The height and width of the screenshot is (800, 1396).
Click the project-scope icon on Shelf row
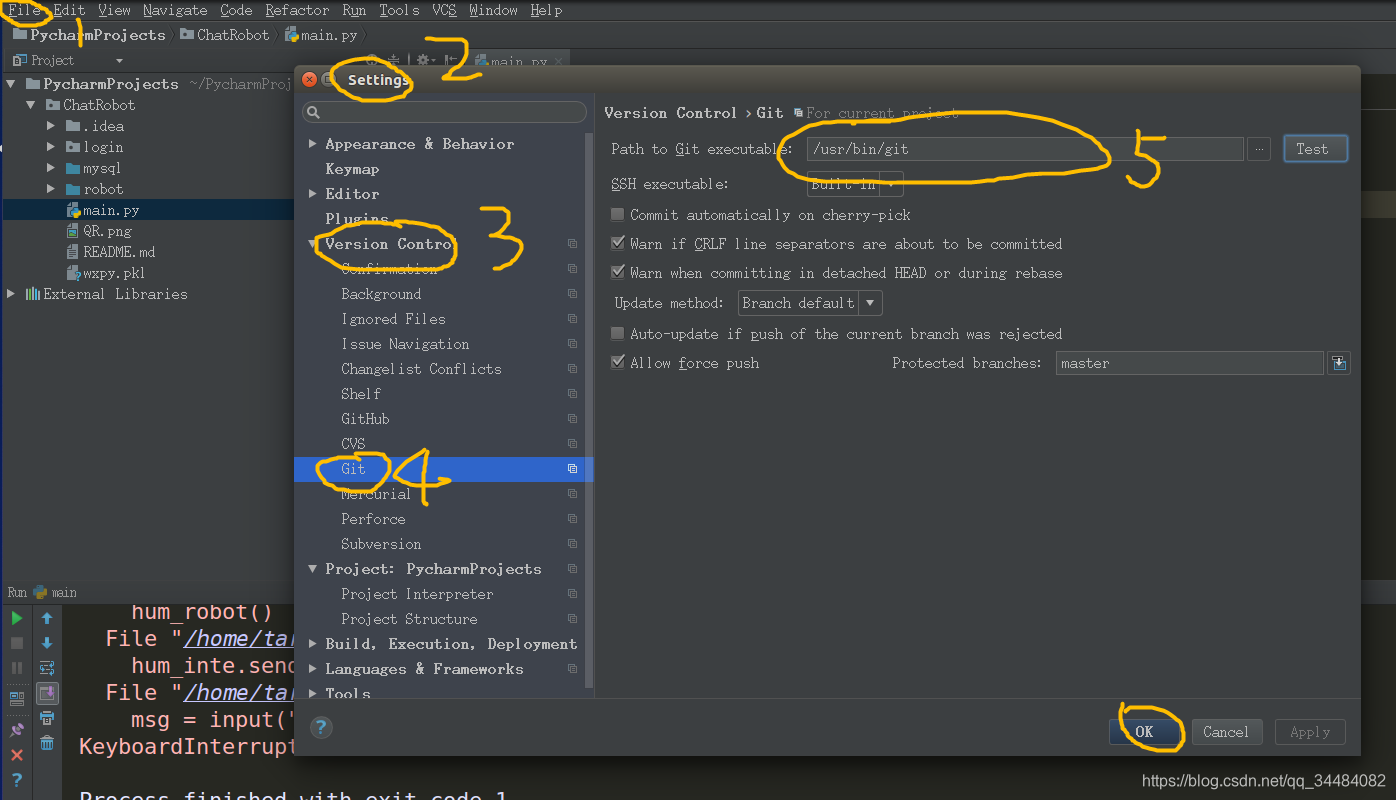(573, 394)
